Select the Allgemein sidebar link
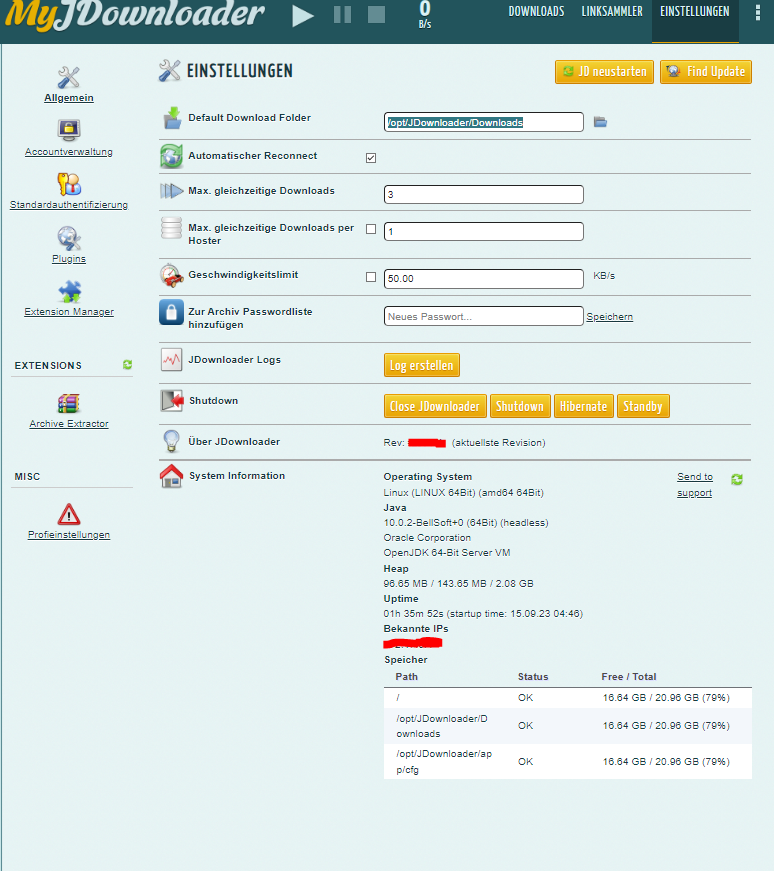Screen dimensions: 774x871 [69, 98]
